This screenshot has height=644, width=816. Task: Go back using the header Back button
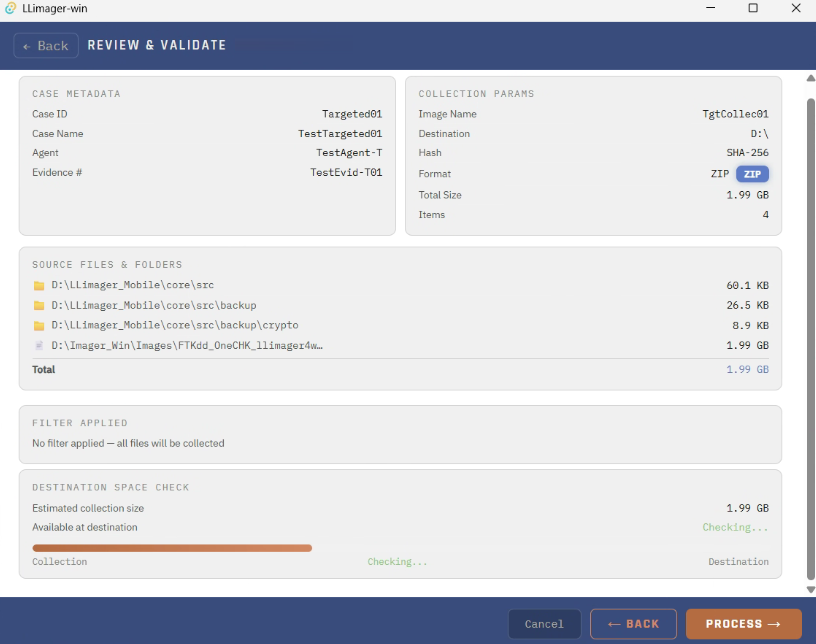click(x=46, y=45)
